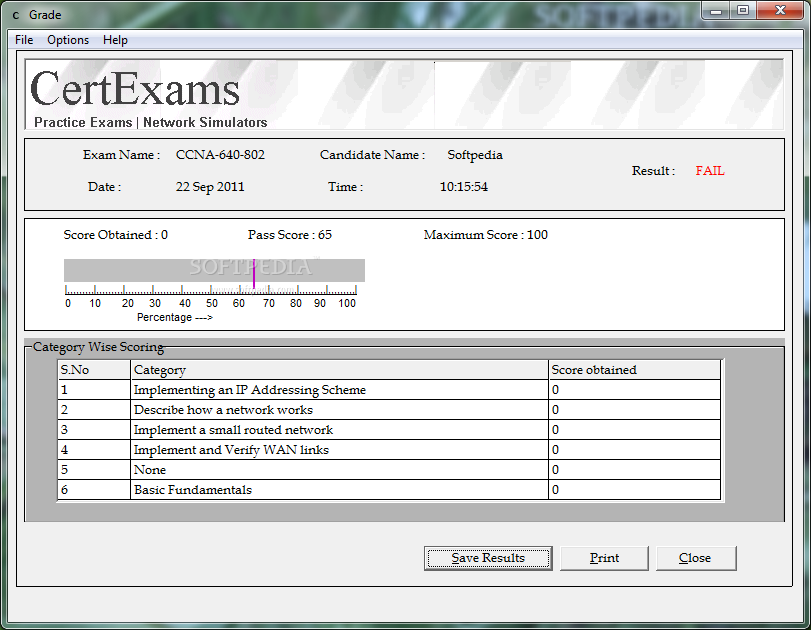Click the red FAIL result text

click(710, 171)
